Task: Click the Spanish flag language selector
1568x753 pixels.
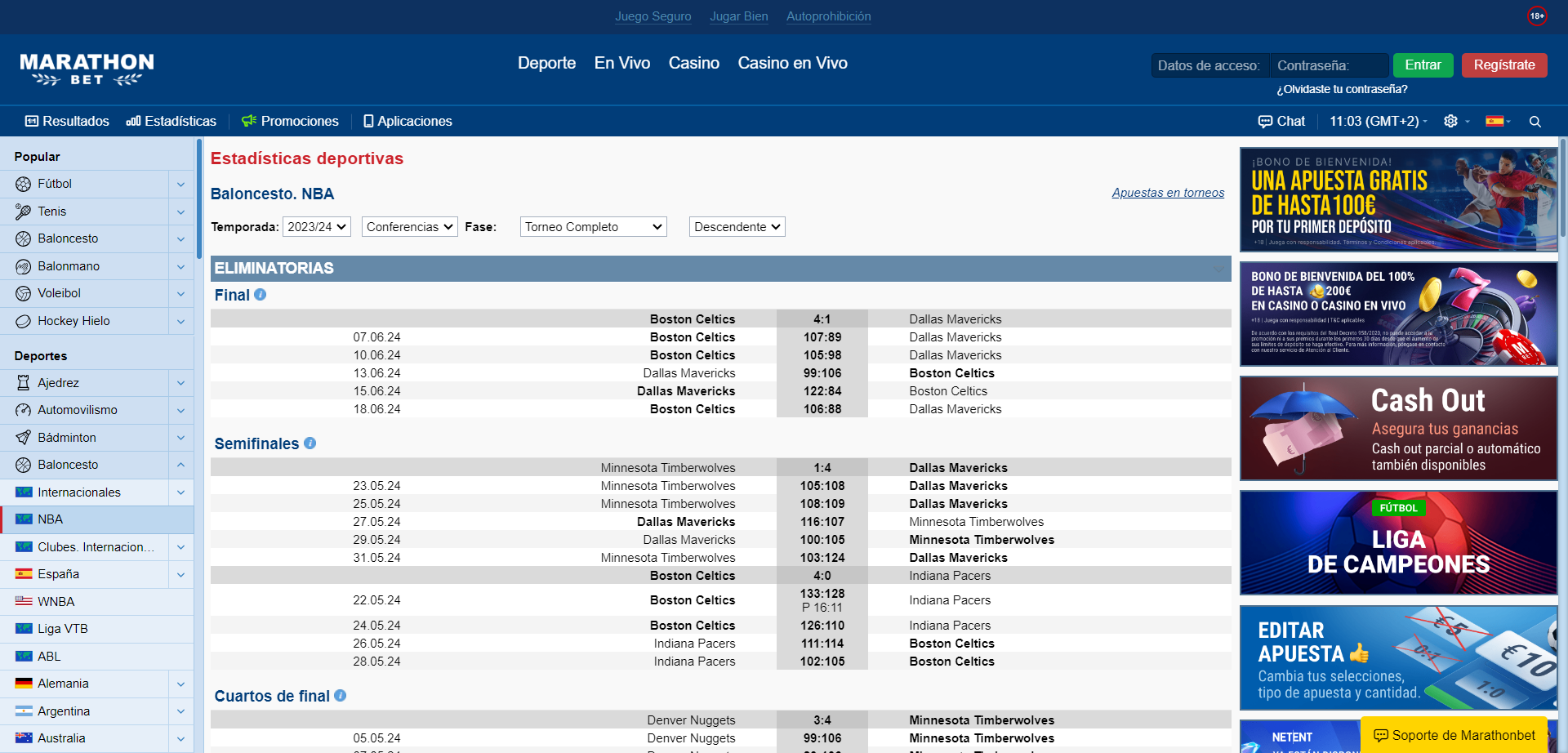Action: [1495, 122]
